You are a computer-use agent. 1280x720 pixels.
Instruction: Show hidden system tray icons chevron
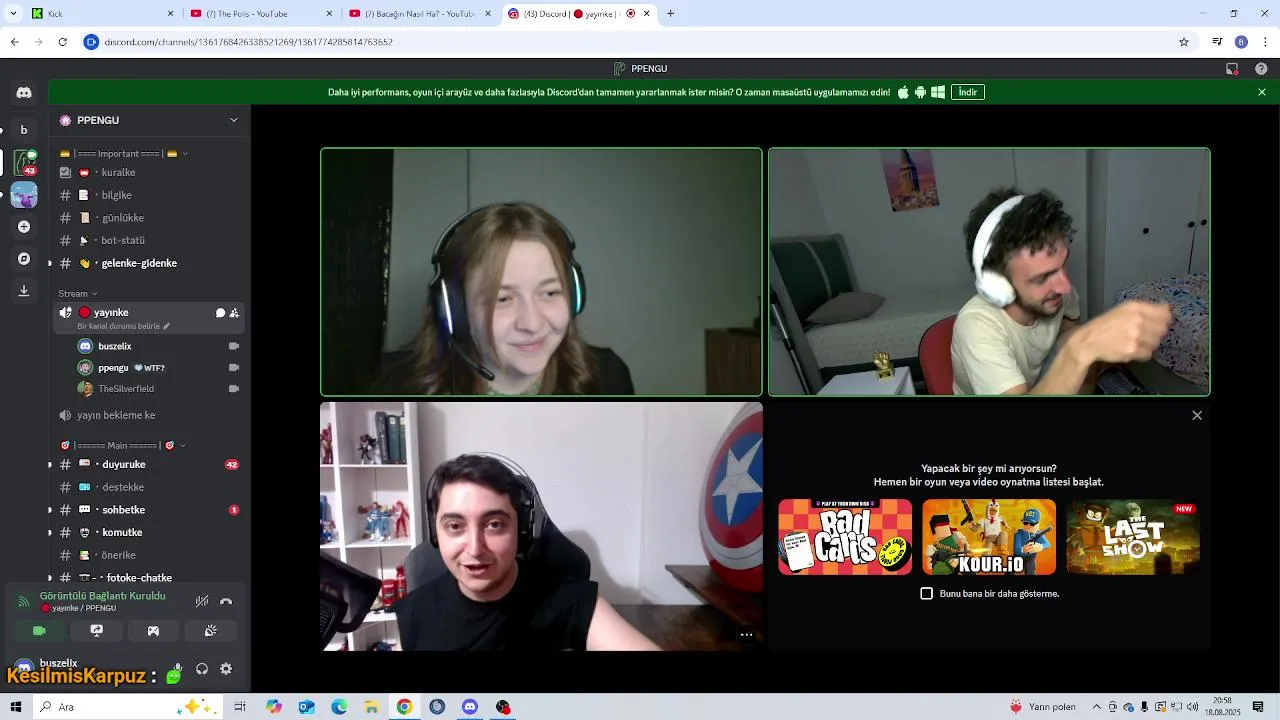(1097, 707)
